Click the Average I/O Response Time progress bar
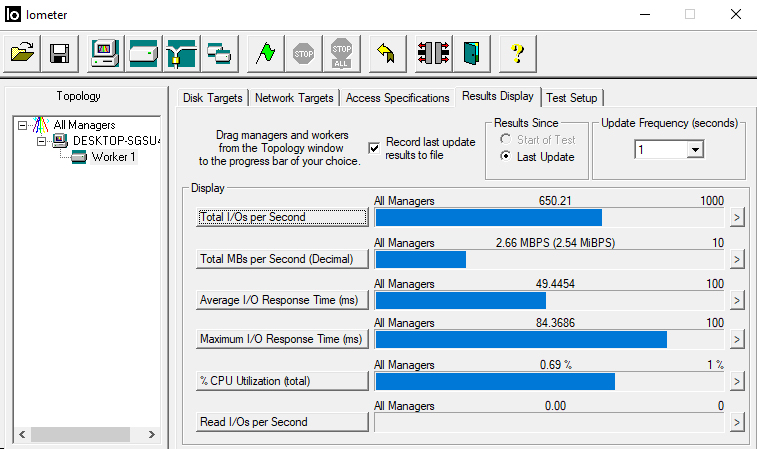759x449 pixels. point(550,300)
